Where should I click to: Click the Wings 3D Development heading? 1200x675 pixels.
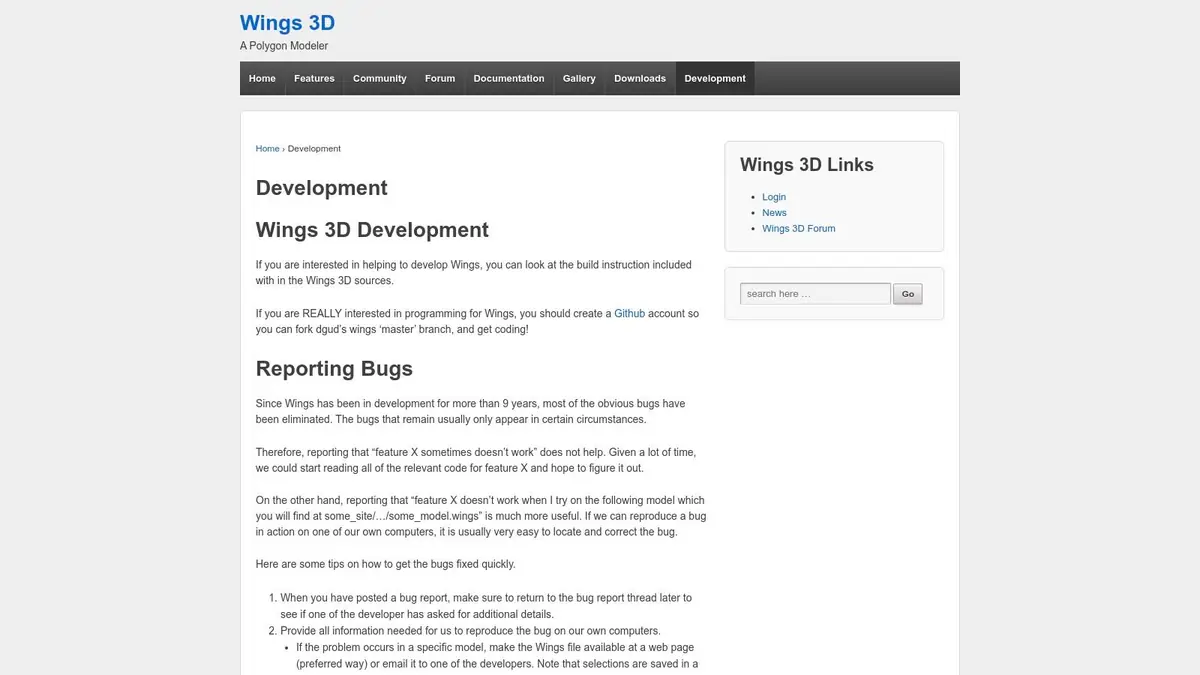coord(372,230)
